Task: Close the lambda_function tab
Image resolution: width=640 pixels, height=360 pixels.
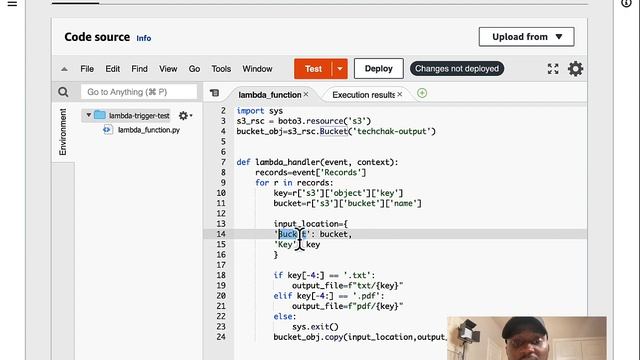Action: point(306,94)
